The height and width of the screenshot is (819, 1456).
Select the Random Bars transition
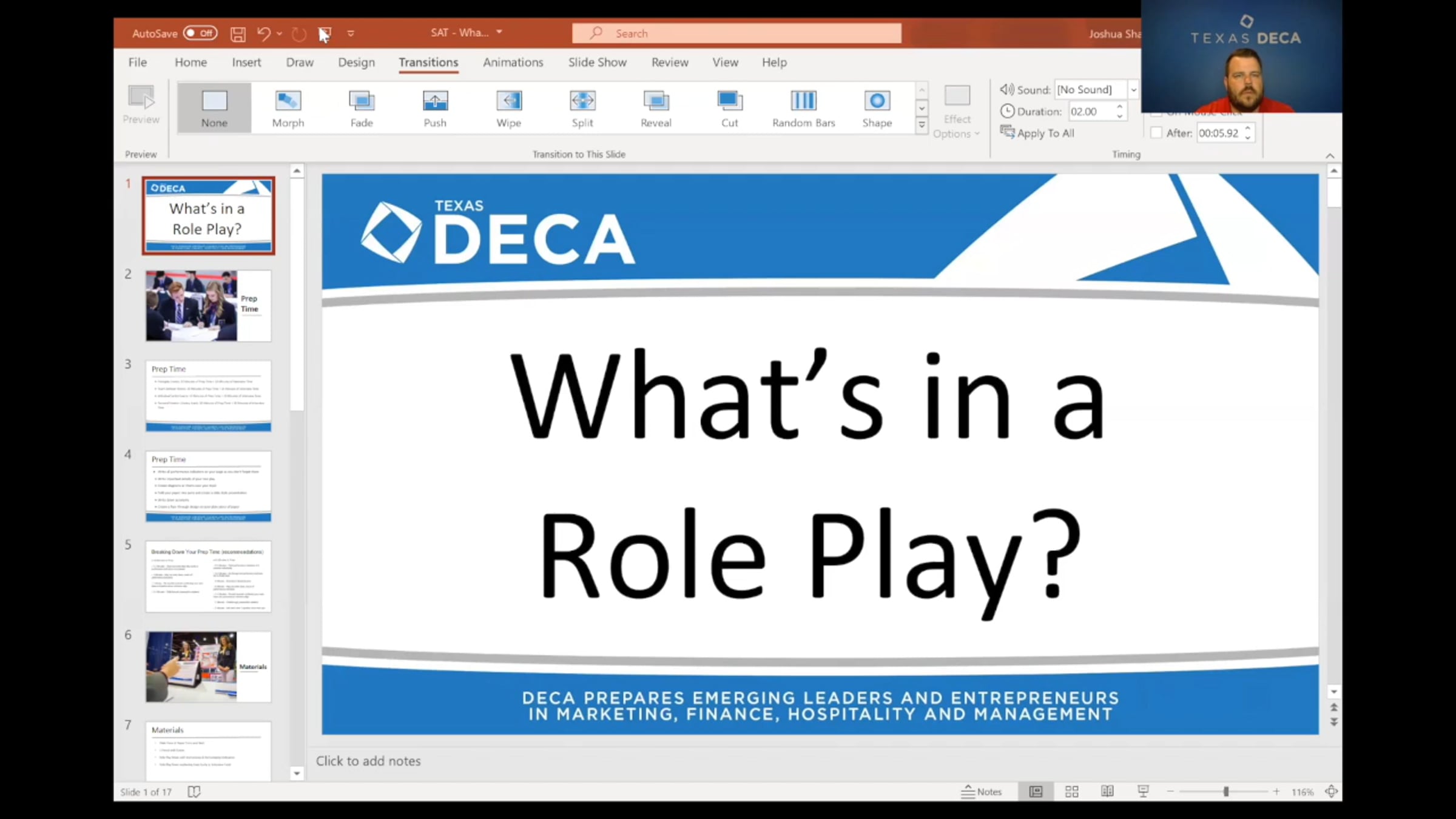(803, 108)
